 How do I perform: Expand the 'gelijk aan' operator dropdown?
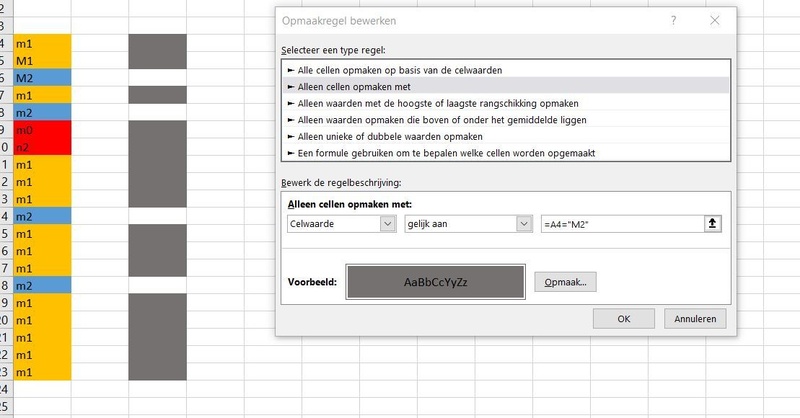[x=522, y=224]
